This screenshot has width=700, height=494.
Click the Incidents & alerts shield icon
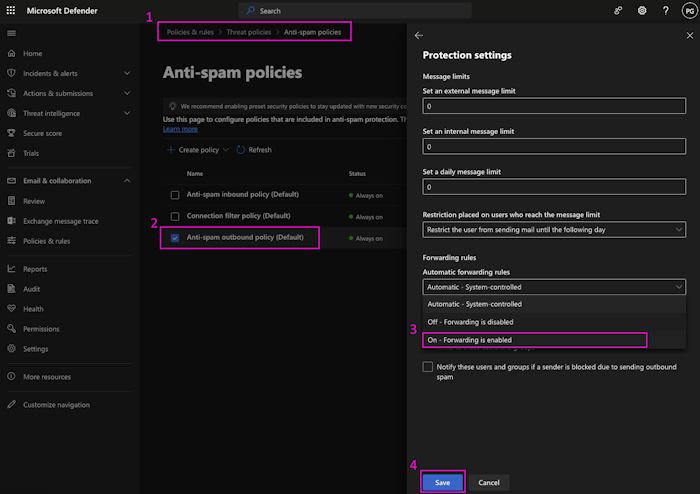[x=12, y=73]
